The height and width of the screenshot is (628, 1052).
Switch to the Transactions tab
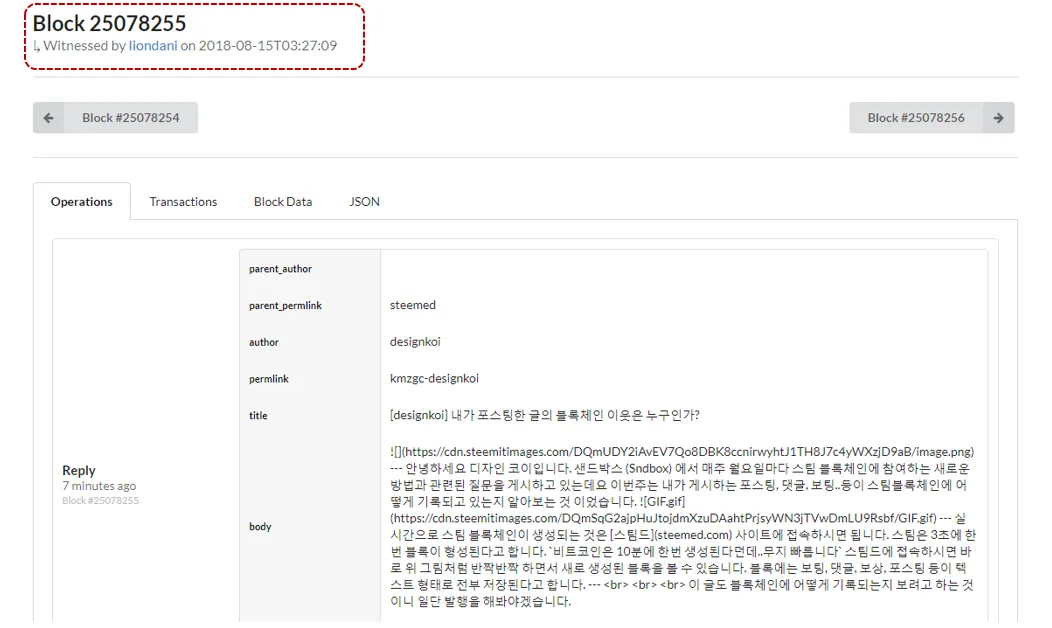click(x=183, y=201)
